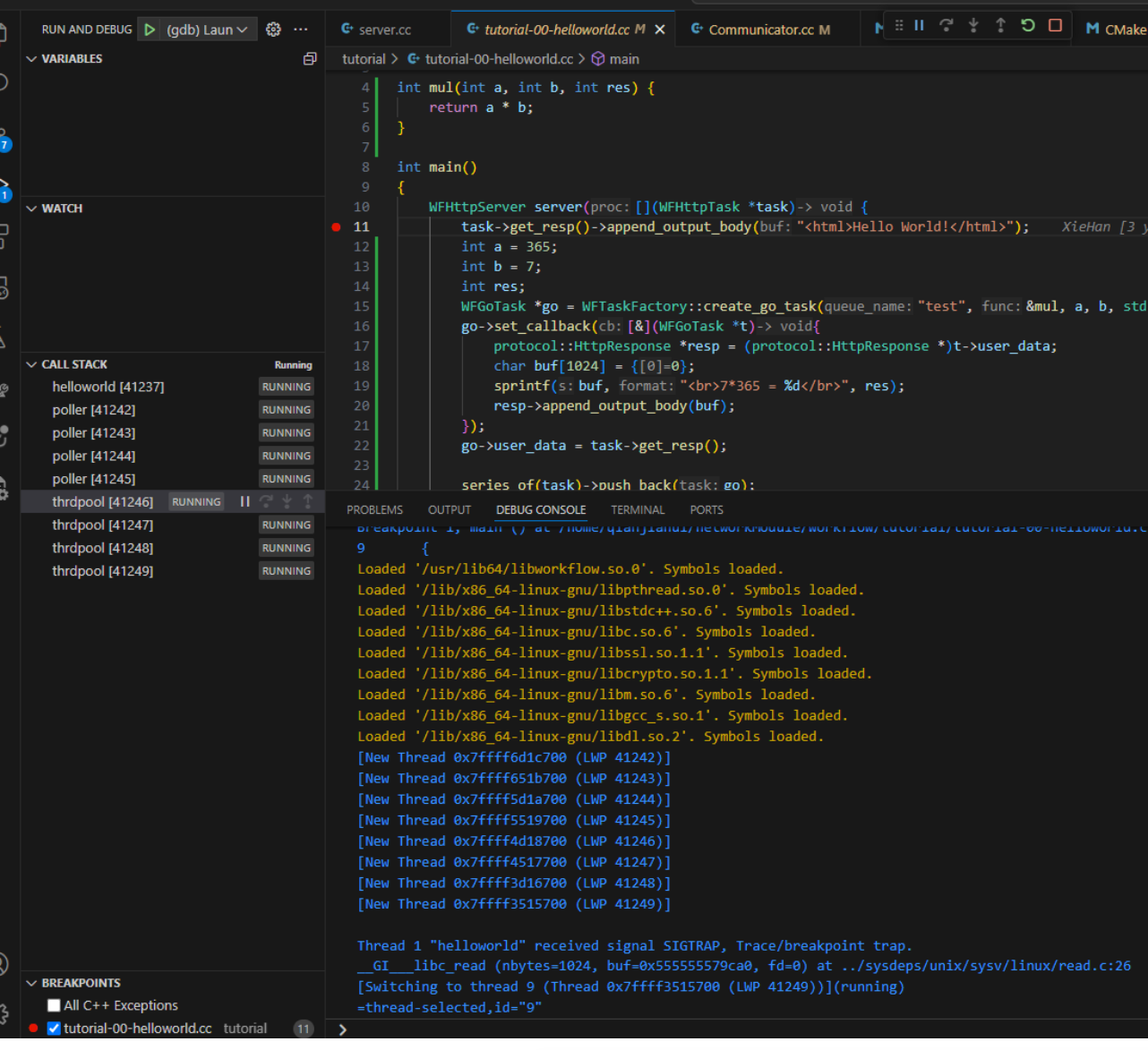
Task: Select the thrdpool [41247] thread
Action: click(x=102, y=525)
